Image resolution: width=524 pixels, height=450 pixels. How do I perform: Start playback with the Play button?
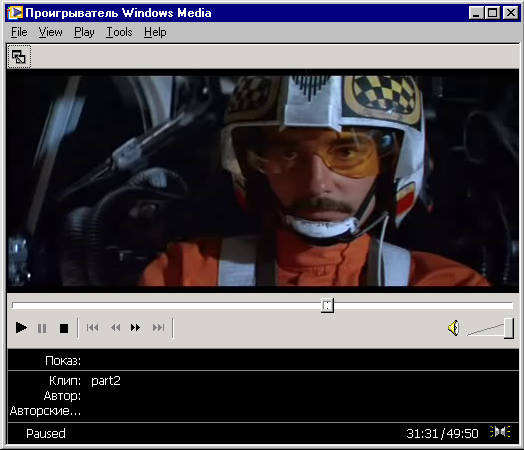(21, 328)
